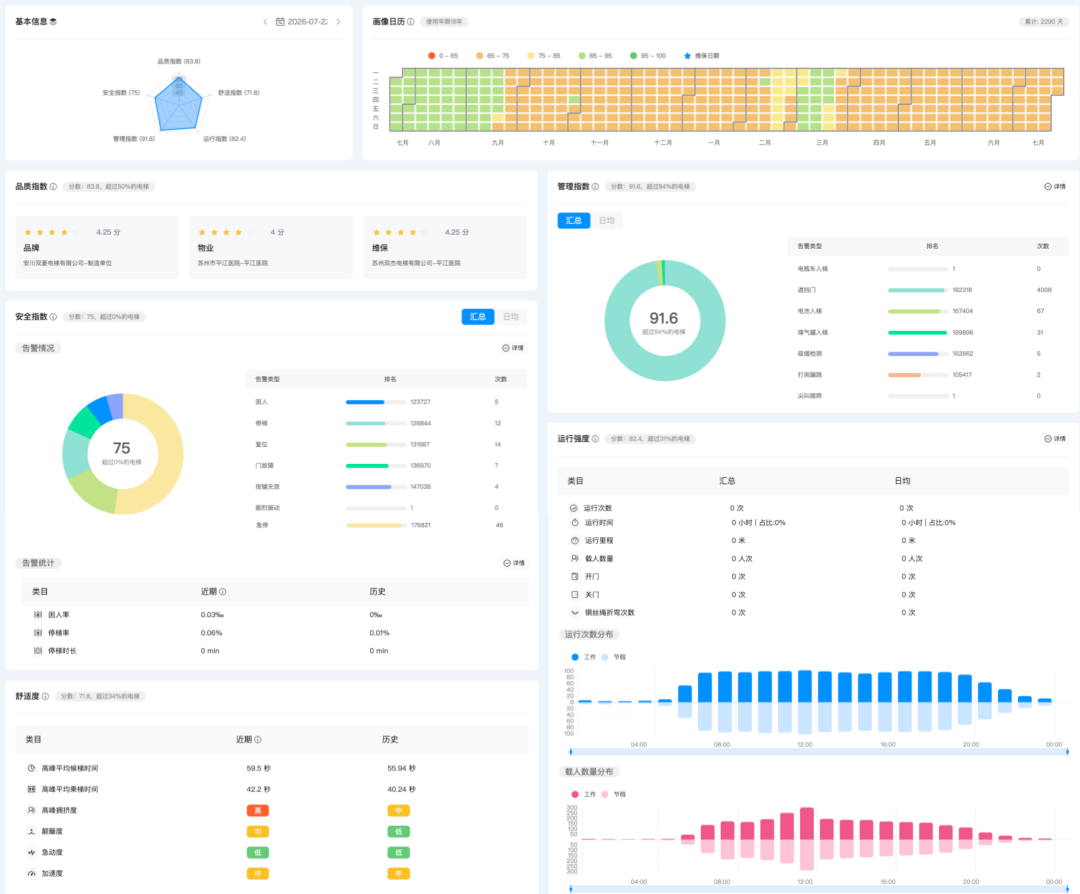1080x894 pixels.
Task: Click the layers icon next to 基本信息
Action: (x=53, y=22)
